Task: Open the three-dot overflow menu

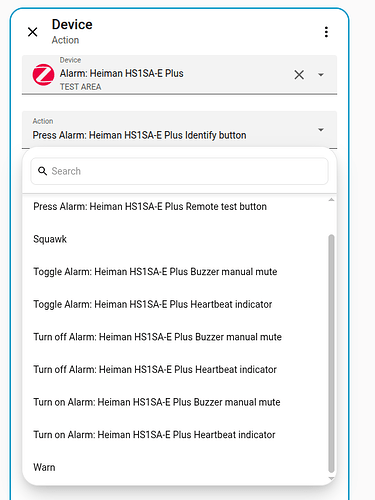Action: [x=326, y=32]
